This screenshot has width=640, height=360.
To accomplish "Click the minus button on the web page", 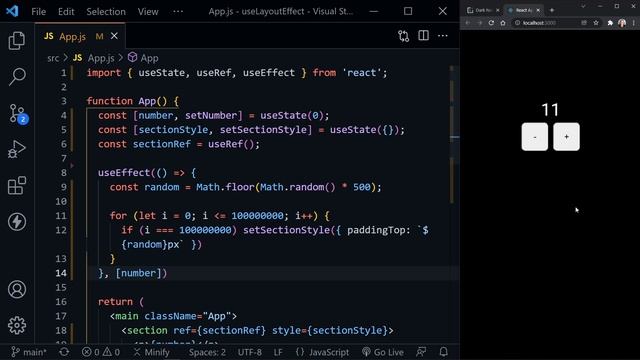I will 535,137.
